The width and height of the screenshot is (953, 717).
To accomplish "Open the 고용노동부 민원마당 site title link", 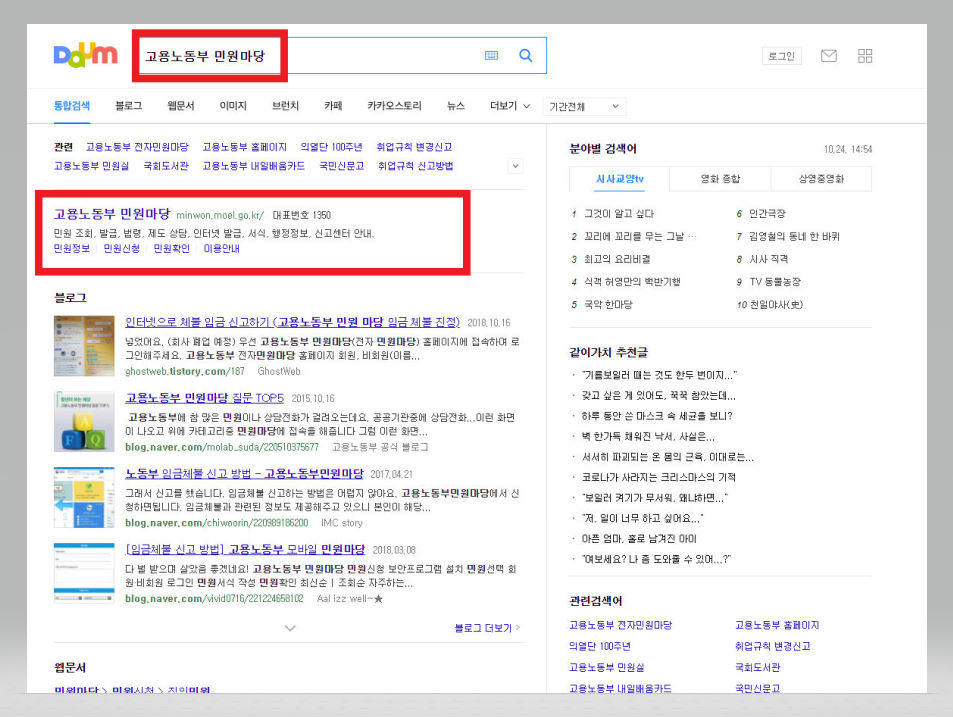I will pyautogui.click(x=112, y=214).
